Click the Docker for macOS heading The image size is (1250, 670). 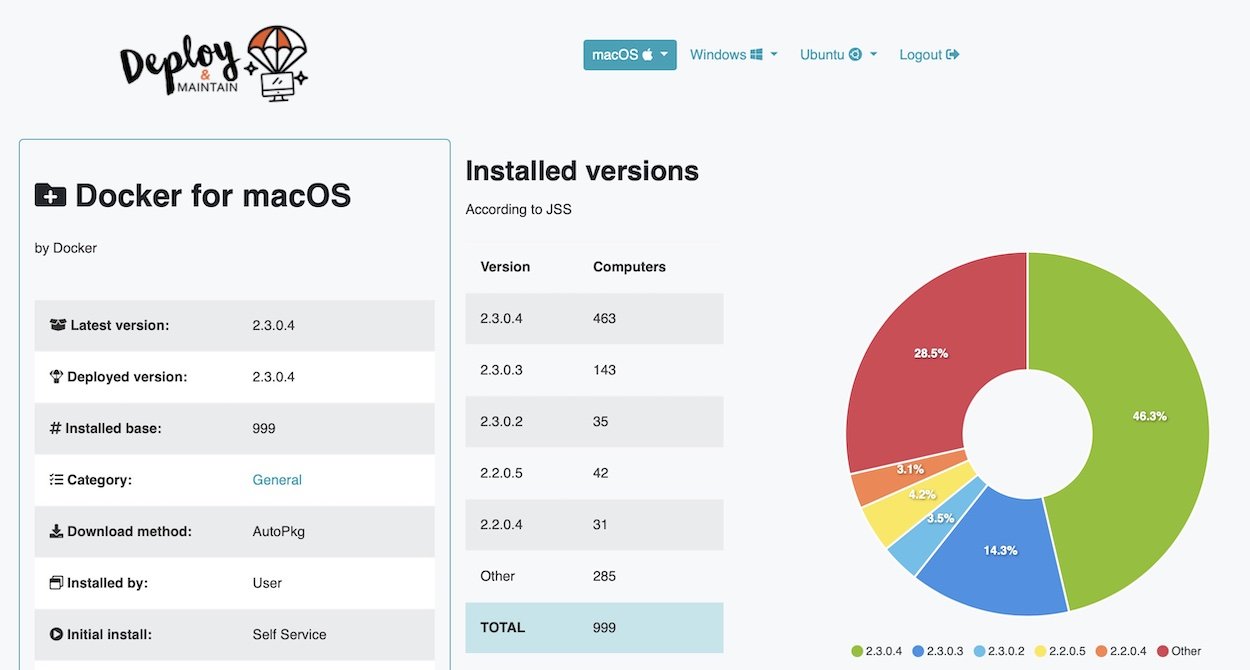[213, 195]
